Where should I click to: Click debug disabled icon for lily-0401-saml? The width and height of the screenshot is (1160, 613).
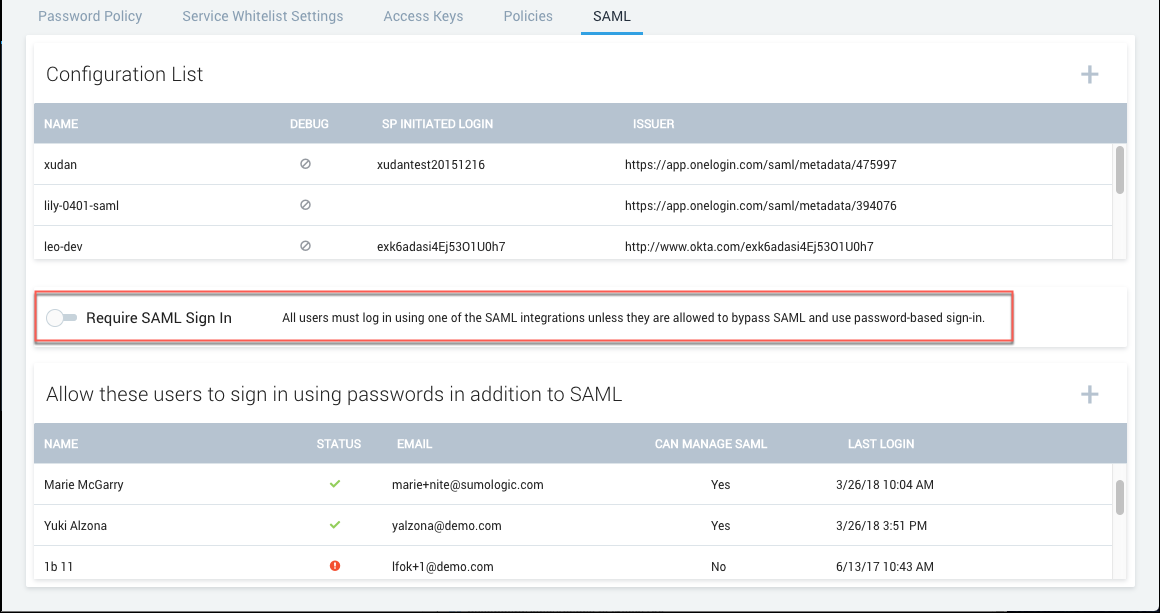click(306, 205)
